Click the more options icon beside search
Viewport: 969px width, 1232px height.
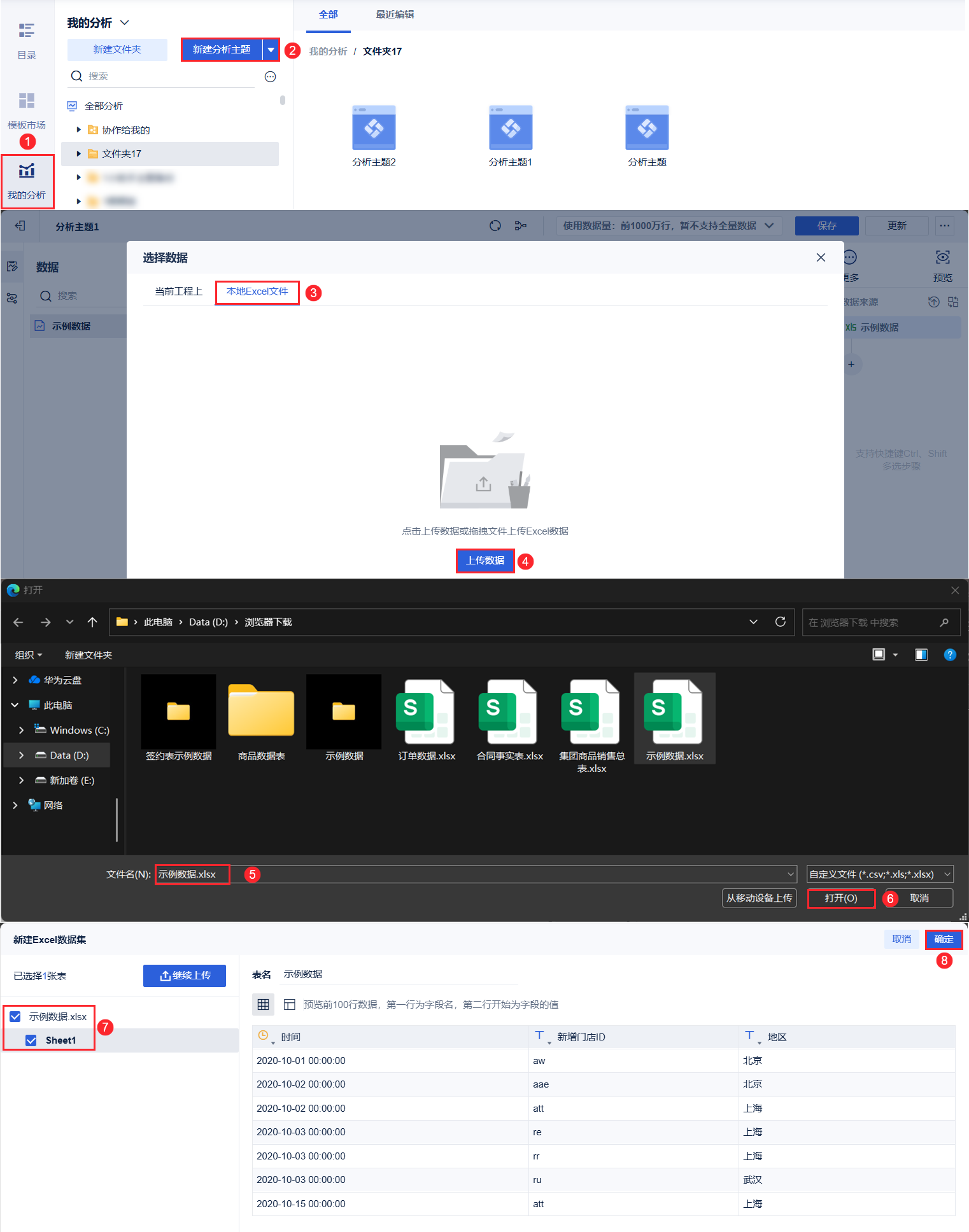tap(270, 76)
